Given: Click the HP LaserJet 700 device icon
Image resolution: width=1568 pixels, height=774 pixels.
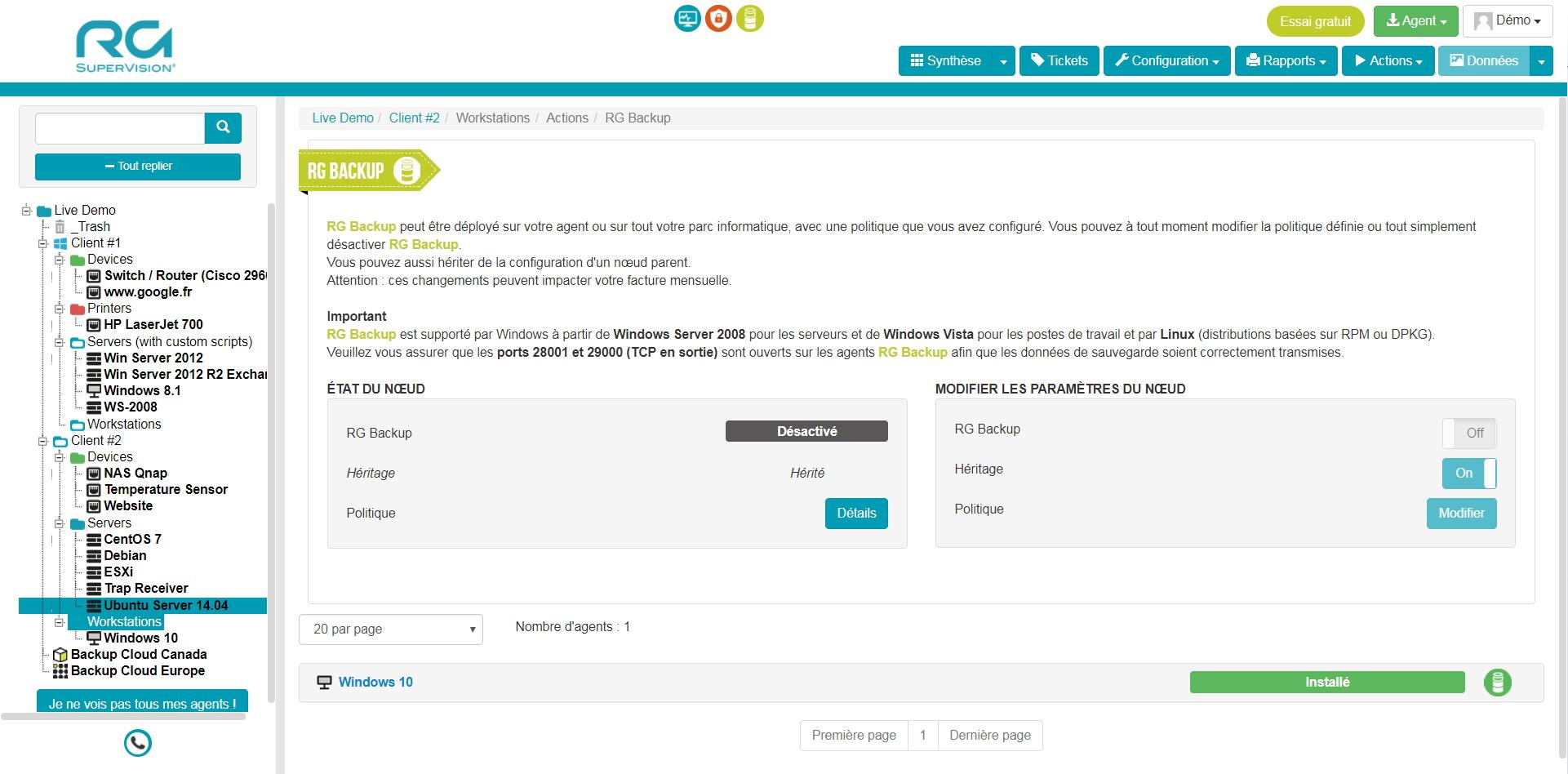Looking at the screenshot, I should point(94,325).
